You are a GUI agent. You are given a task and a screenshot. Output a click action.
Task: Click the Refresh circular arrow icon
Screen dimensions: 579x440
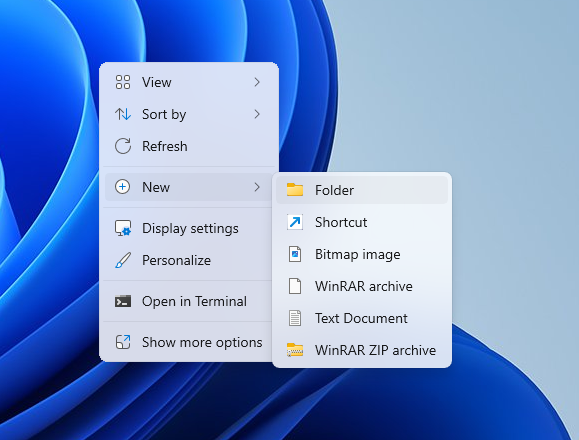coord(123,146)
